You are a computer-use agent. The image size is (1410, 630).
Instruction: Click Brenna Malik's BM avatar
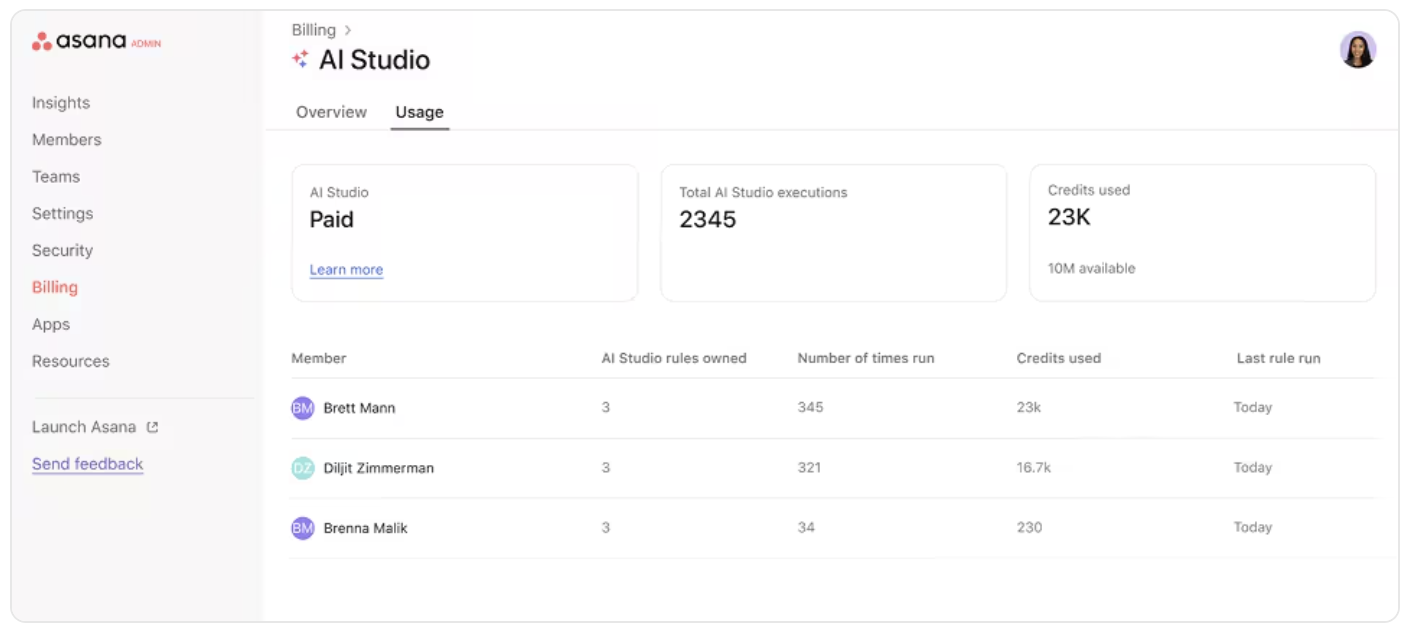click(302, 528)
